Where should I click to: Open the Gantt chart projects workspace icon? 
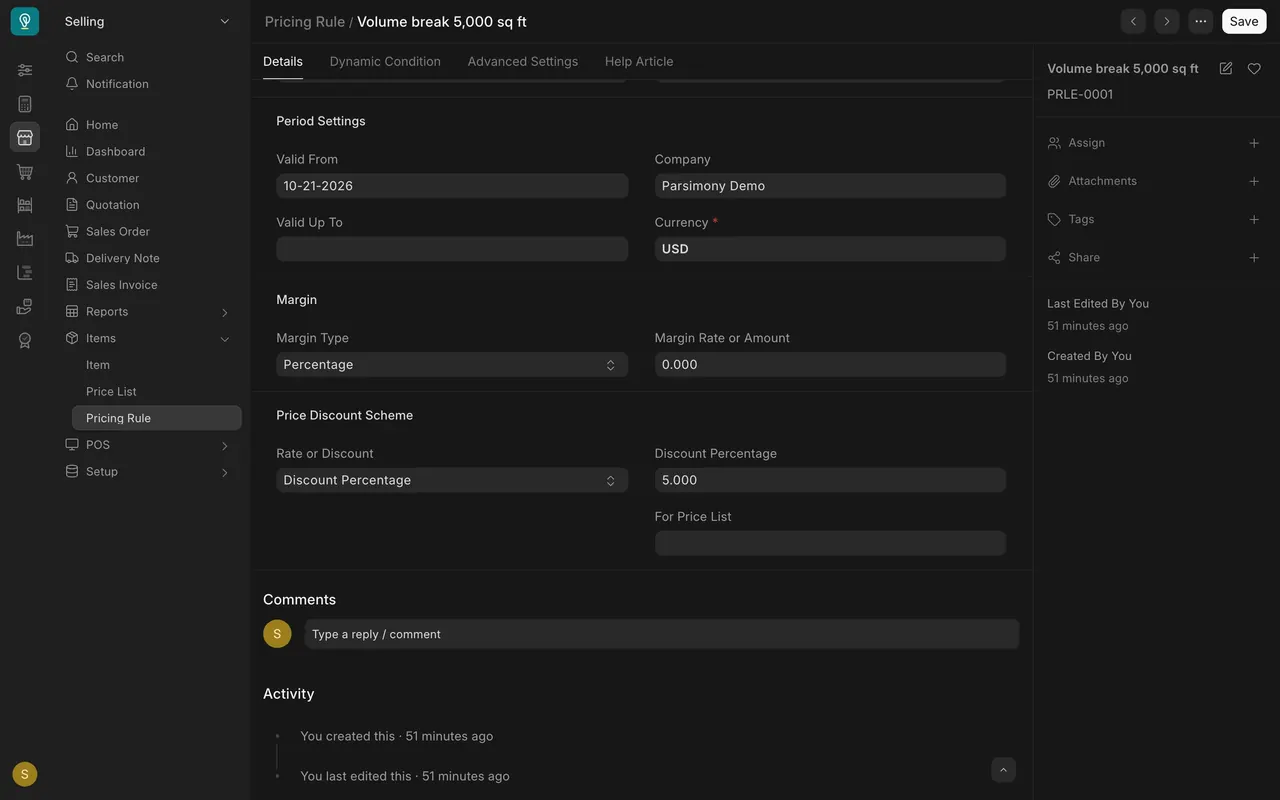tap(25, 273)
